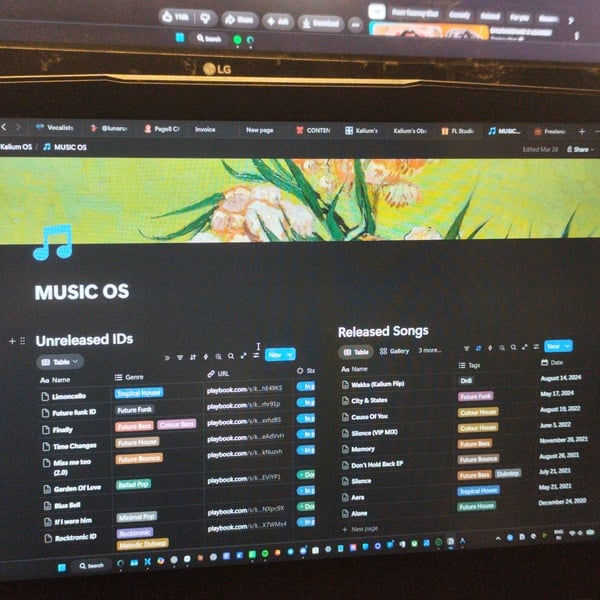The width and height of the screenshot is (600, 600).
Task: Switch to the Invoice tab
Action: (x=205, y=129)
